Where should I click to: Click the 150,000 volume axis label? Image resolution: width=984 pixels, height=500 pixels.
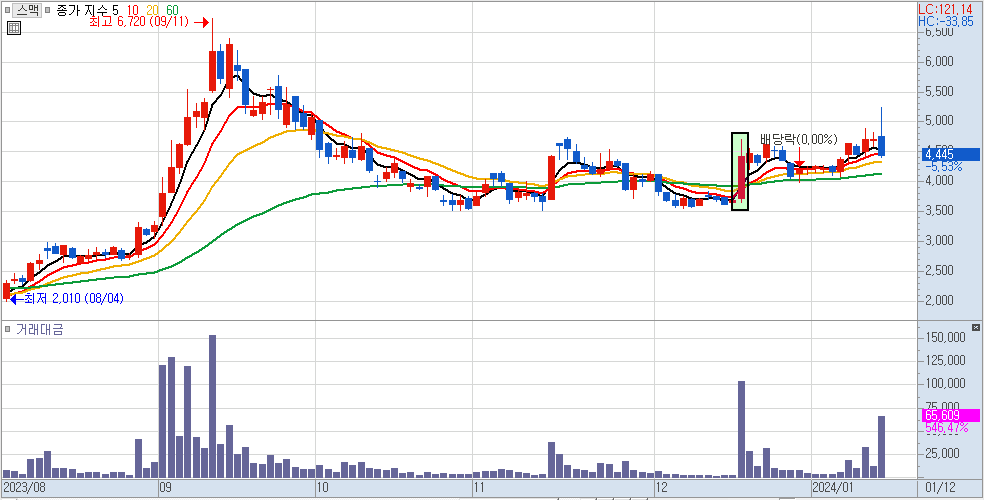click(944, 338)
